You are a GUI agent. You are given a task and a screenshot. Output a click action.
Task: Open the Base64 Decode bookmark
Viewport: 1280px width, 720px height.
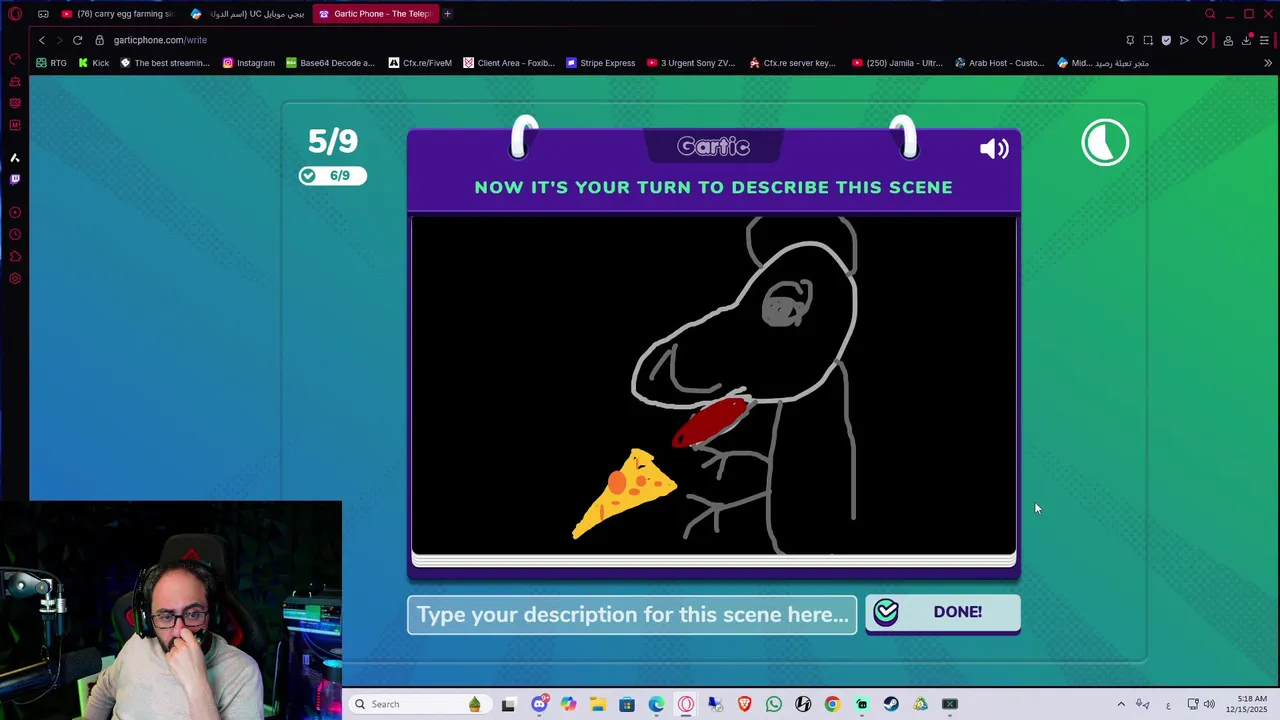330,63
